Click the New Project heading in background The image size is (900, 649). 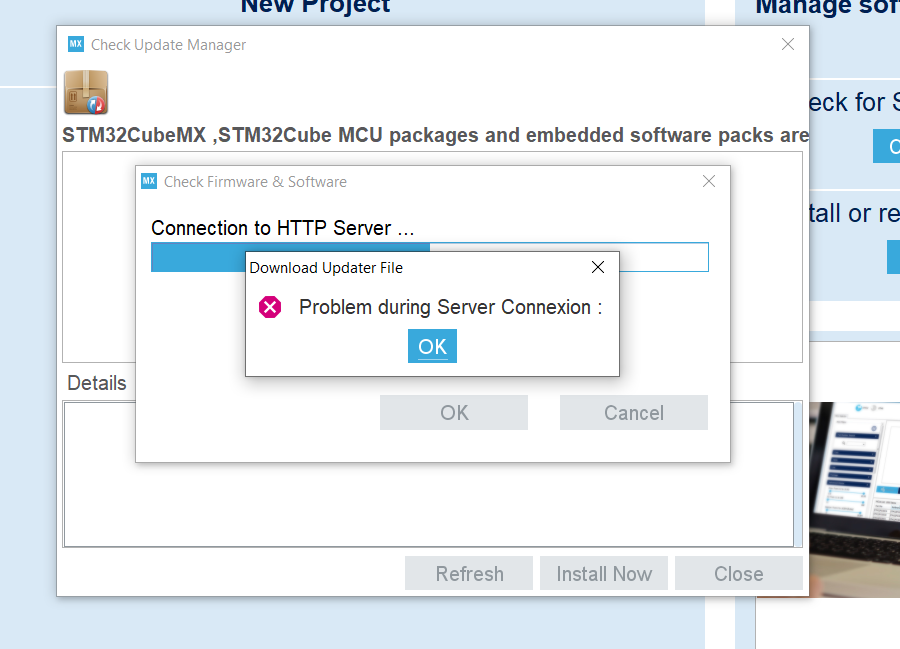coord(315,6)
